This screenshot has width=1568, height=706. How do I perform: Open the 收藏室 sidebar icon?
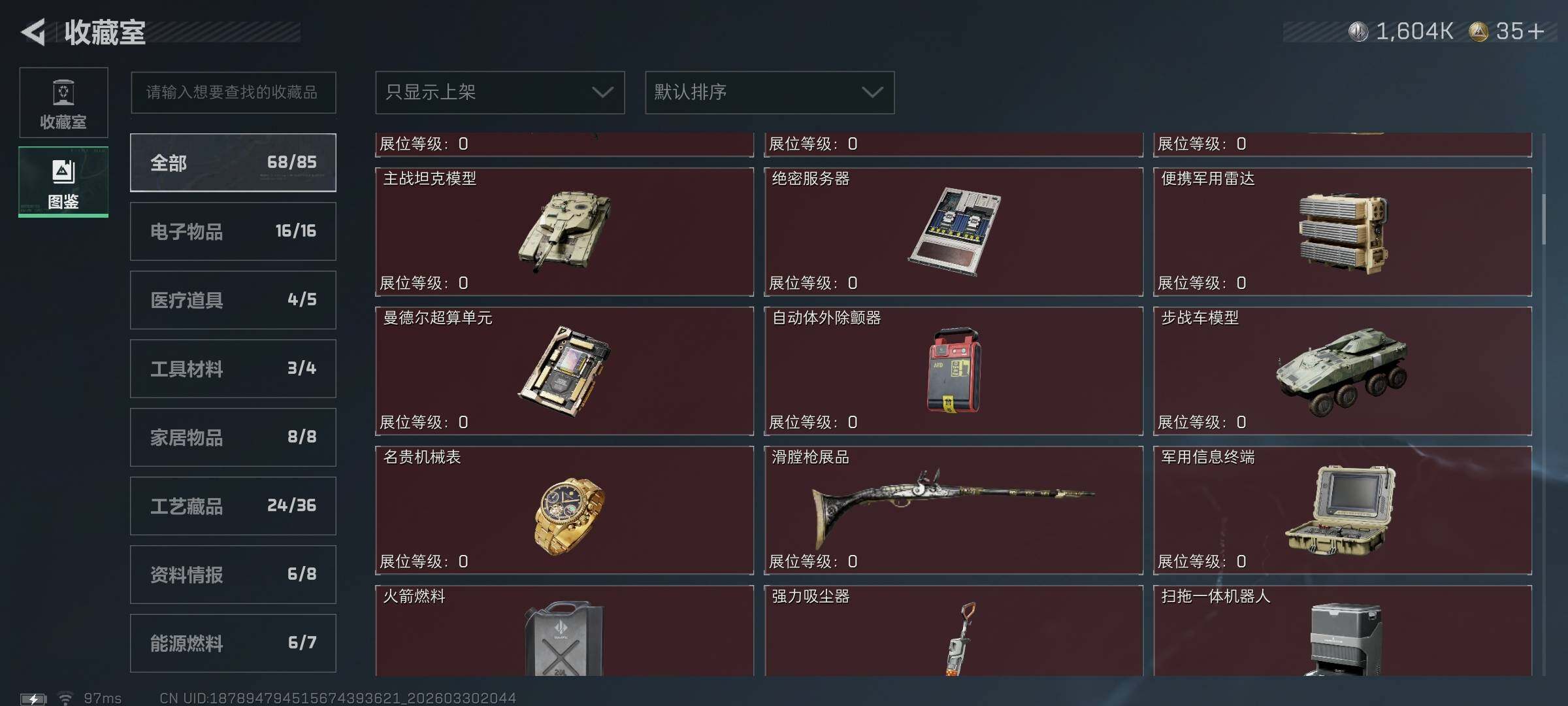(x=63, y=103)
